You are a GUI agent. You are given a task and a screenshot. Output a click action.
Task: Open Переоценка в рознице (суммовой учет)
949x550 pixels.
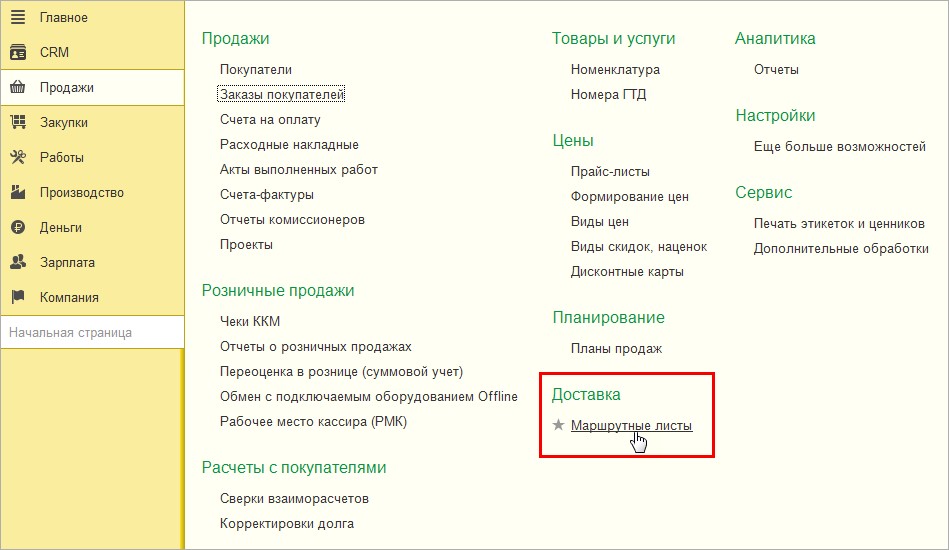tap(341, 372)
